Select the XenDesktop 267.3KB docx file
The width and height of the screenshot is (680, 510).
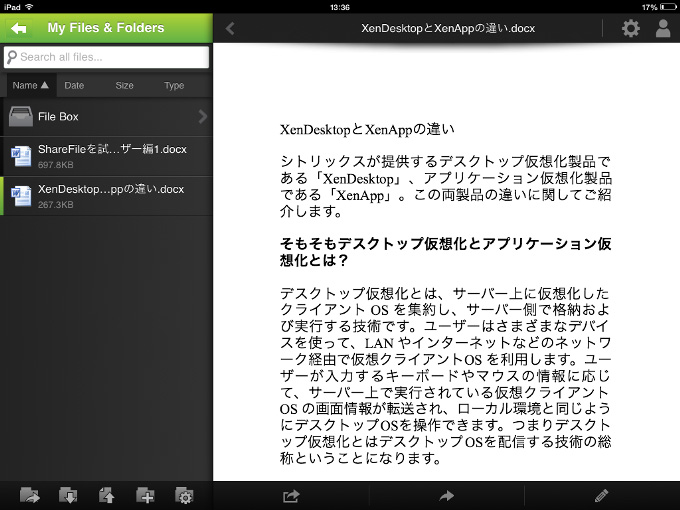[106, 196]
